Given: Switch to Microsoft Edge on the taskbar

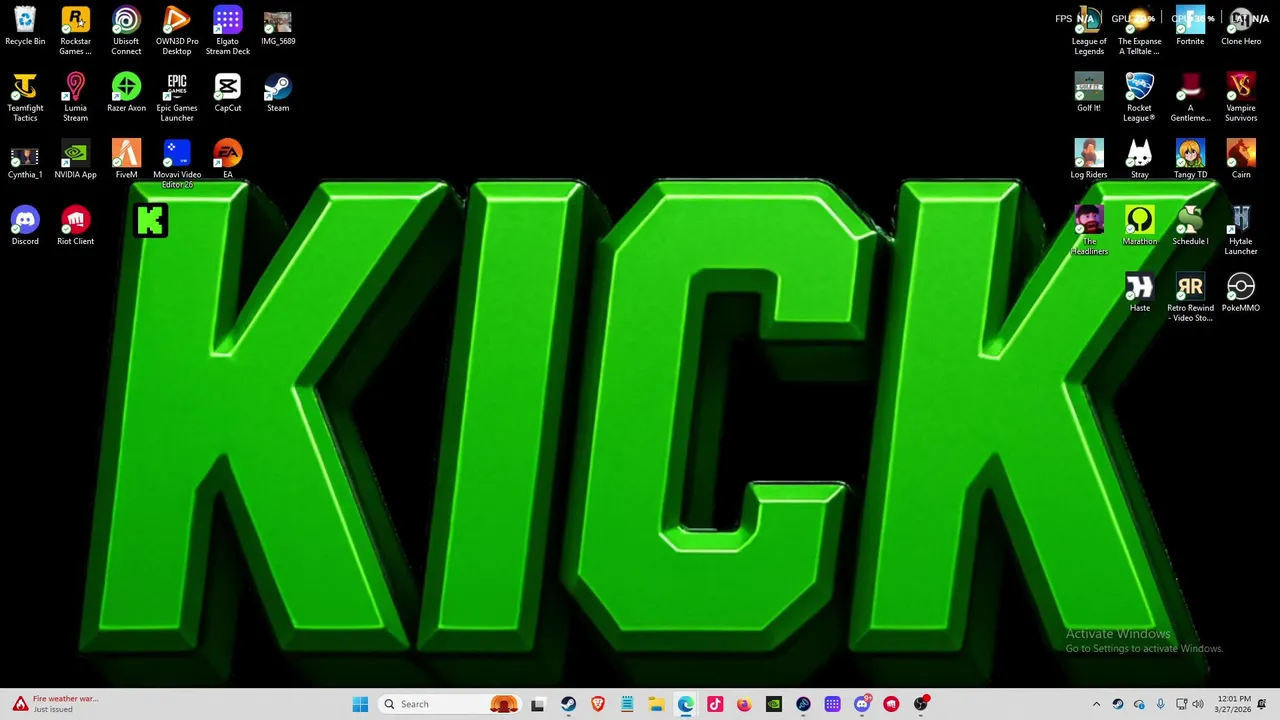Looking at the screenshot, I should click(x=686, y=704).
